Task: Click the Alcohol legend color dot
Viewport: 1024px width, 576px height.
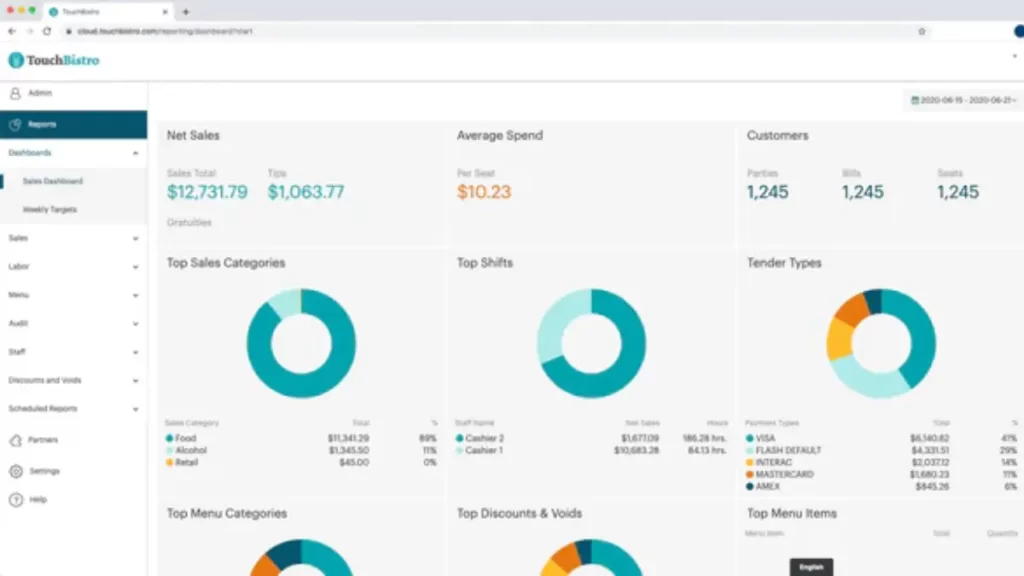Action: pyautogui.click(x=170, y=451)
